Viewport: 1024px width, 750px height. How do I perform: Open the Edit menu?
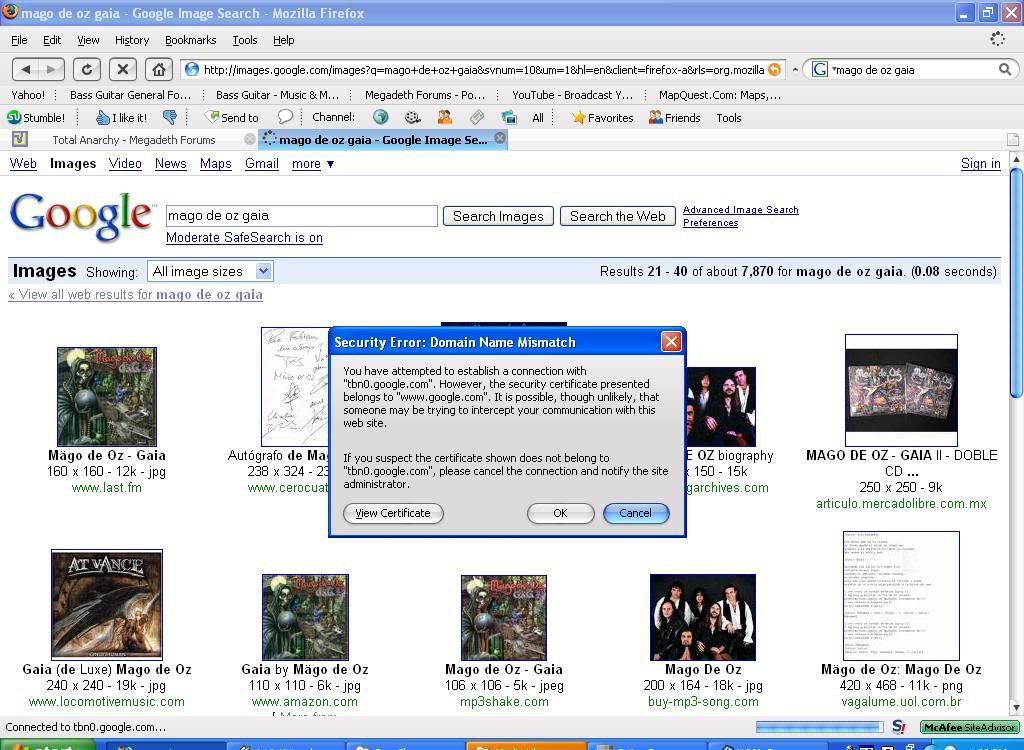coord(52,40)
